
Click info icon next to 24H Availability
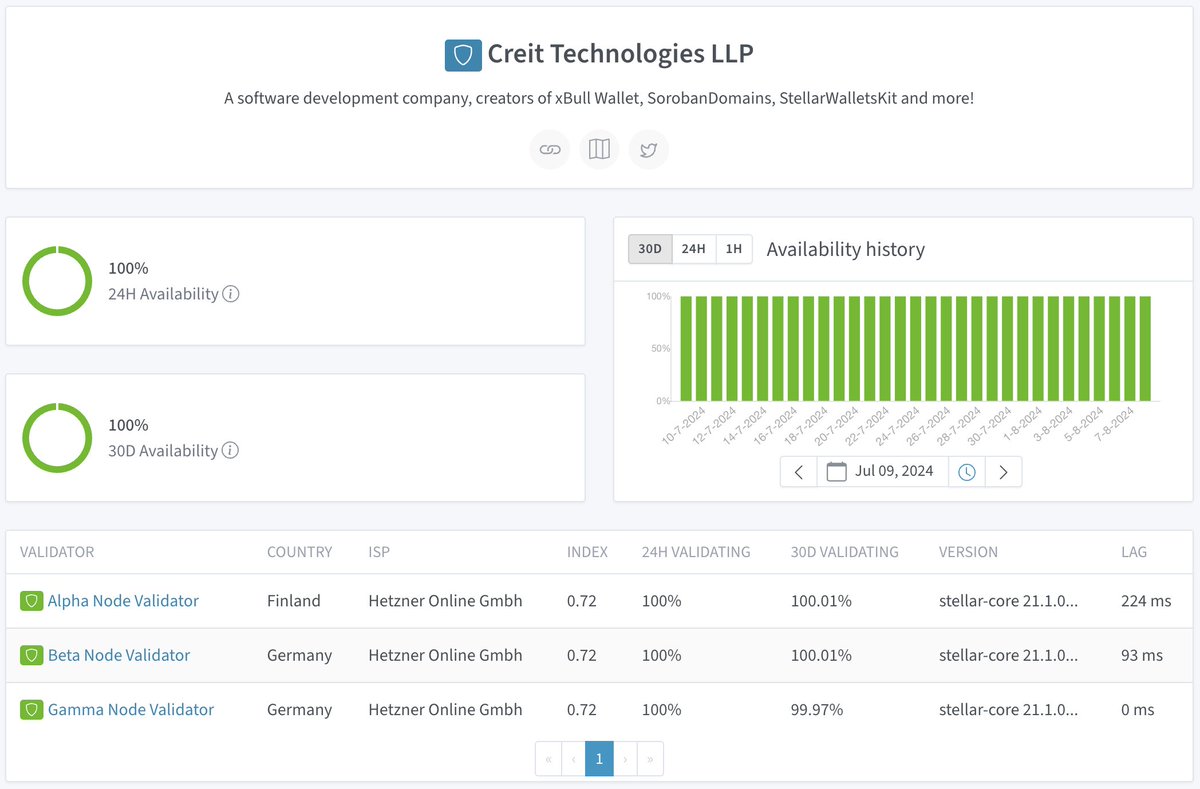231,294
